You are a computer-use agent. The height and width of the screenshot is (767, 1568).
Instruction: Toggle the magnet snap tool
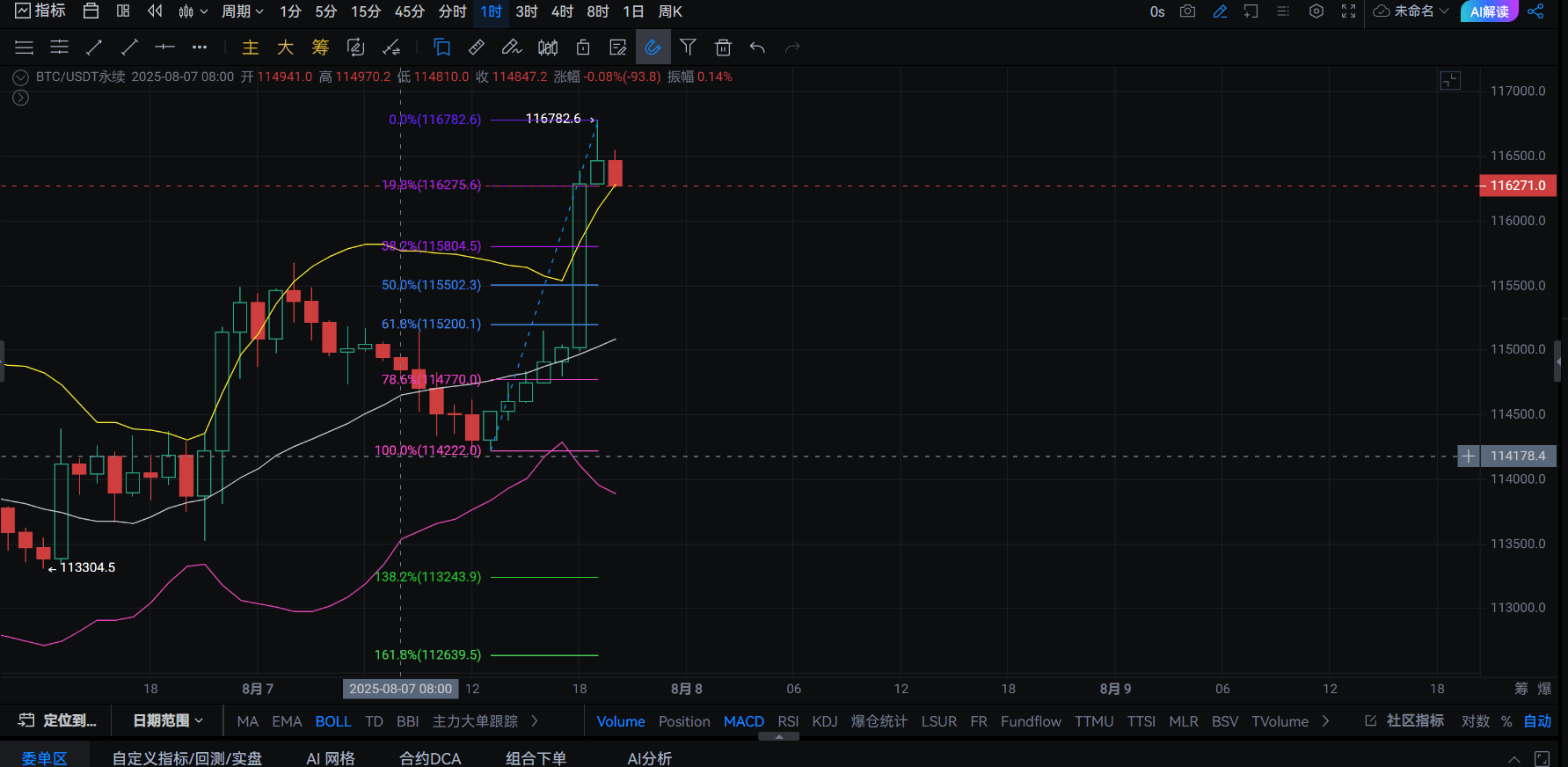[653, 47]
